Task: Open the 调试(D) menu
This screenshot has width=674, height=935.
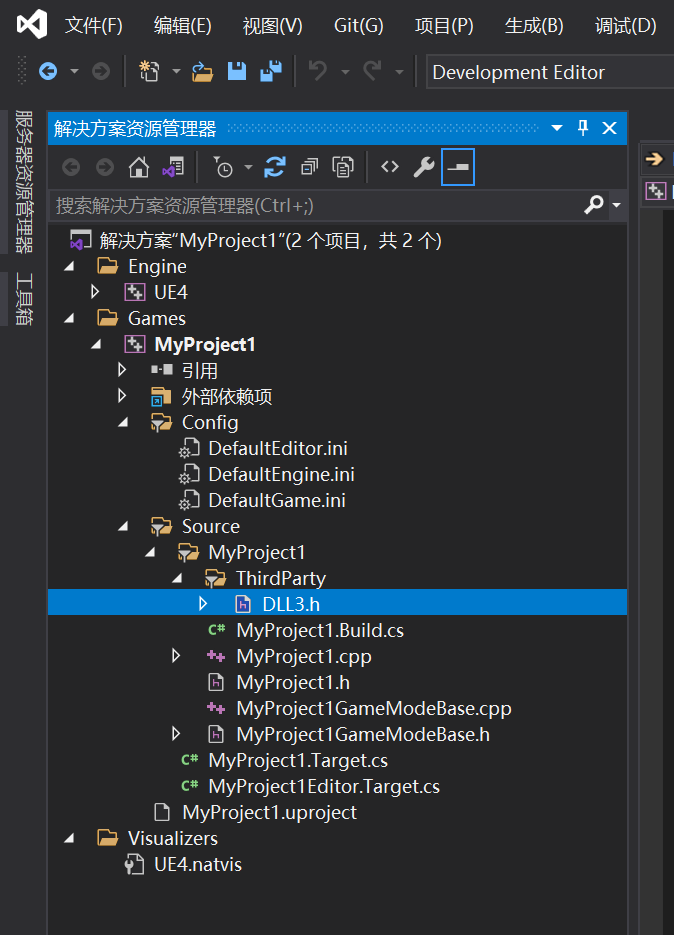Action: (x=626, y=25)
